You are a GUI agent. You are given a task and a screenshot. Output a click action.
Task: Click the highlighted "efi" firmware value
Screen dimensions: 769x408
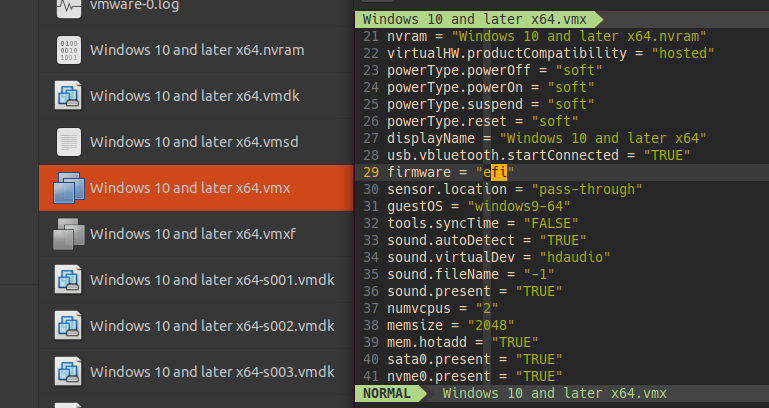495,172
